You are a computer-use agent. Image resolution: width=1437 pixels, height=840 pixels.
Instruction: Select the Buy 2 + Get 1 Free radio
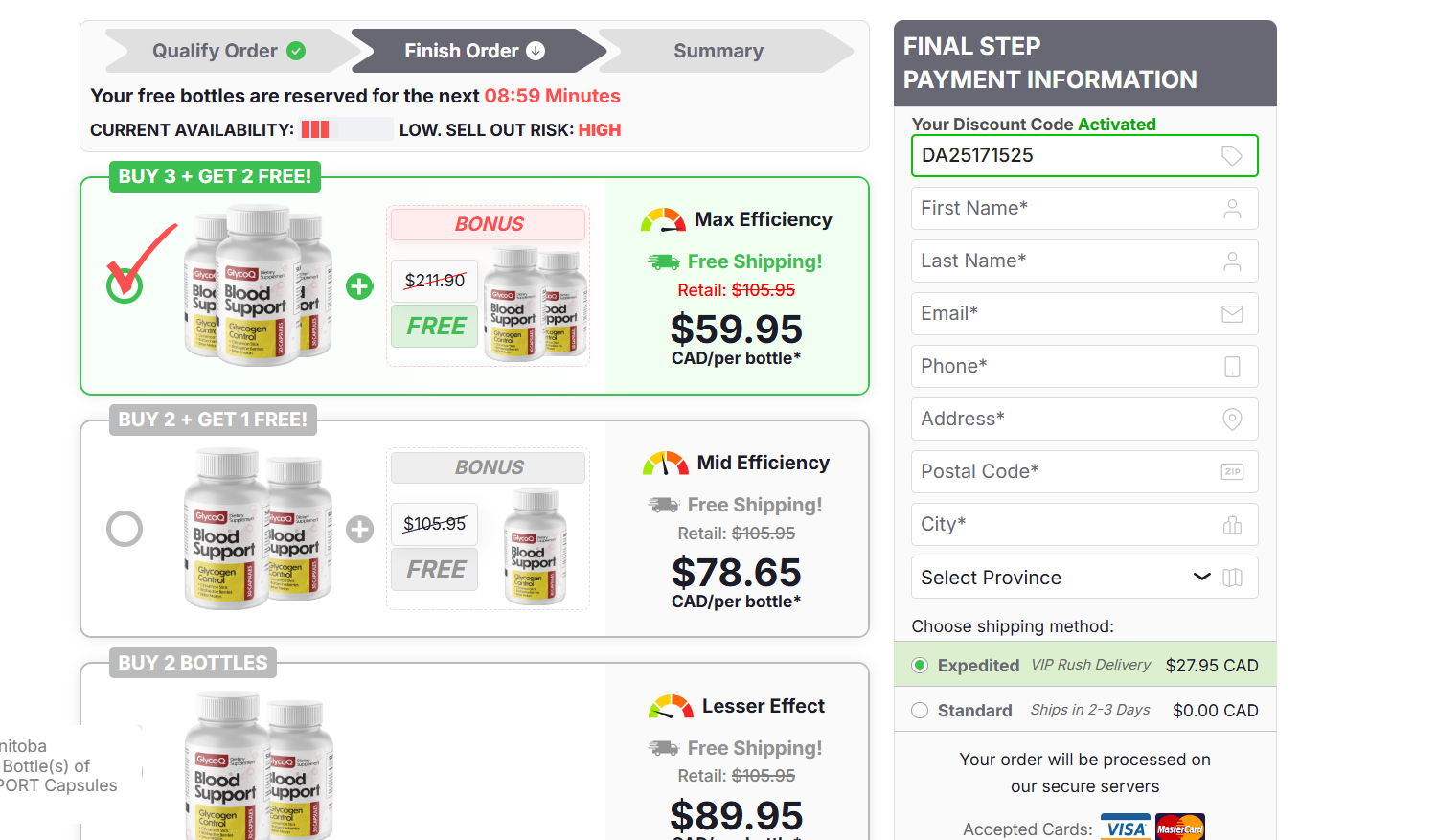click(125, 529)
